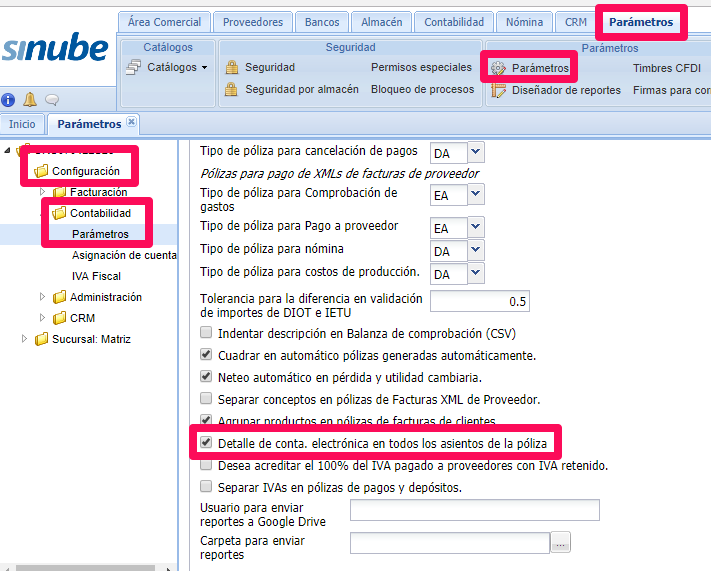
Task: Click the Diseñador de reportes pencil icon
Action: 498,90
